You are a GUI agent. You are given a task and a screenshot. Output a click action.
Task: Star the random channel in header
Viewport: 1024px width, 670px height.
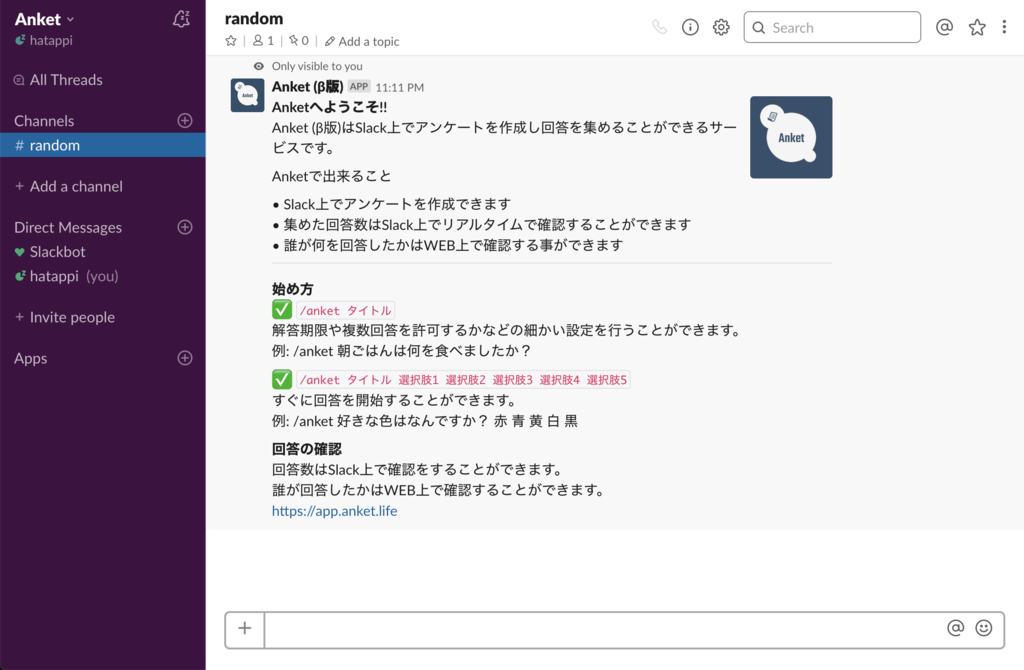(x=231, y=41)
